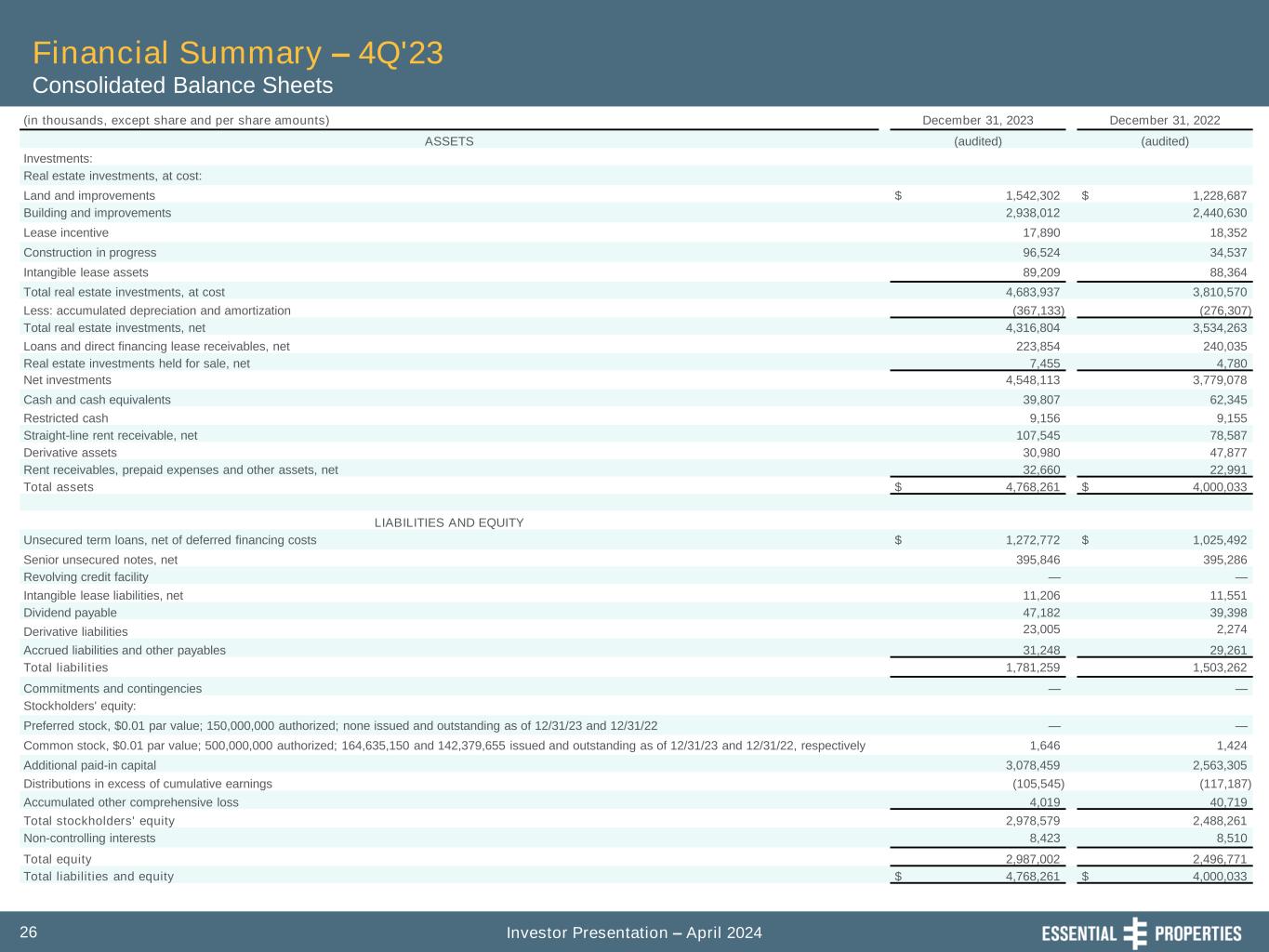Click the Financial Summary 4Q'23 title
This screenshot has height=952, width=1269.
click(x=237, y=53)
